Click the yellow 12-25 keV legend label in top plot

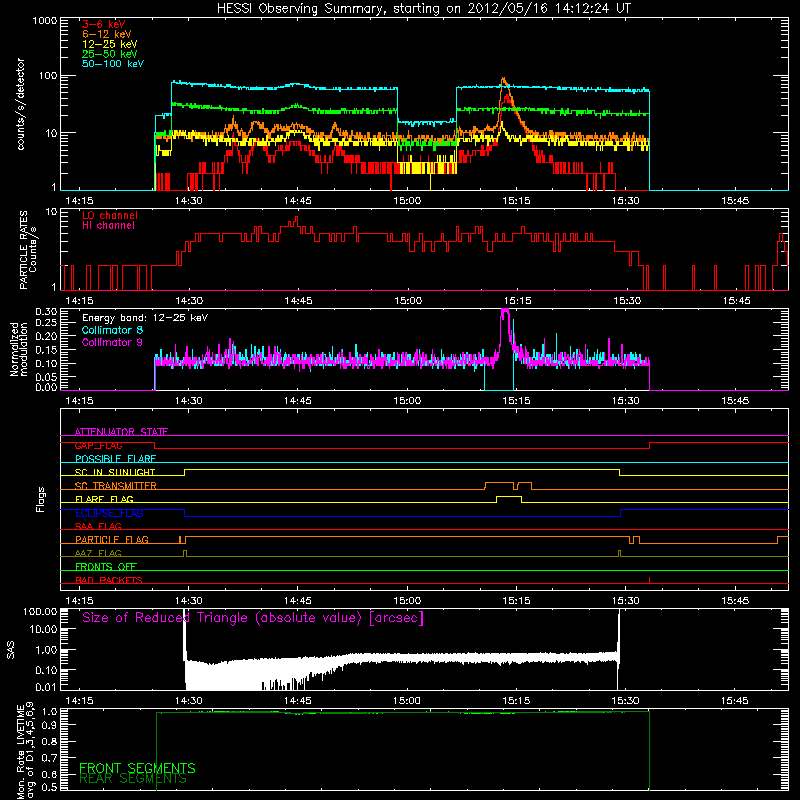[x=110, y=44]
